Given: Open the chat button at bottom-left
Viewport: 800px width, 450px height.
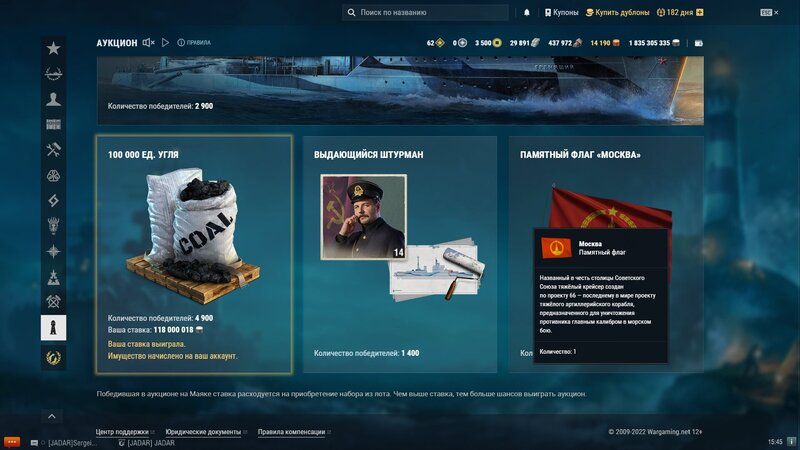Looking at the screenshot, I should pos(12,442).
